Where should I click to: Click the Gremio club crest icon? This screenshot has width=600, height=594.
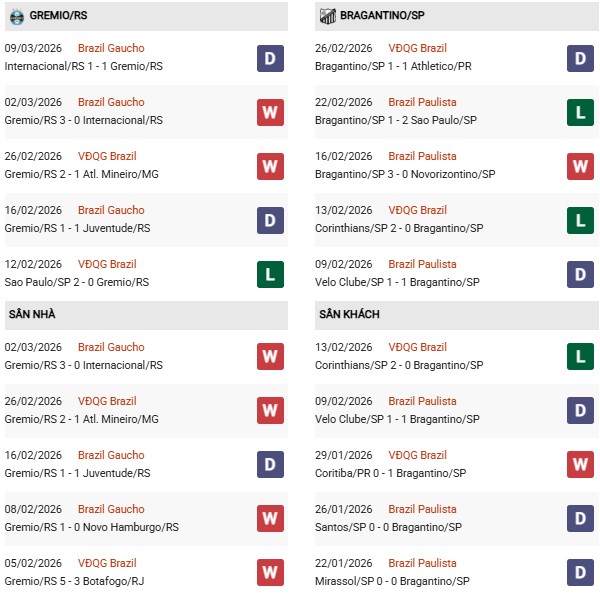click(x=16, y=16)
